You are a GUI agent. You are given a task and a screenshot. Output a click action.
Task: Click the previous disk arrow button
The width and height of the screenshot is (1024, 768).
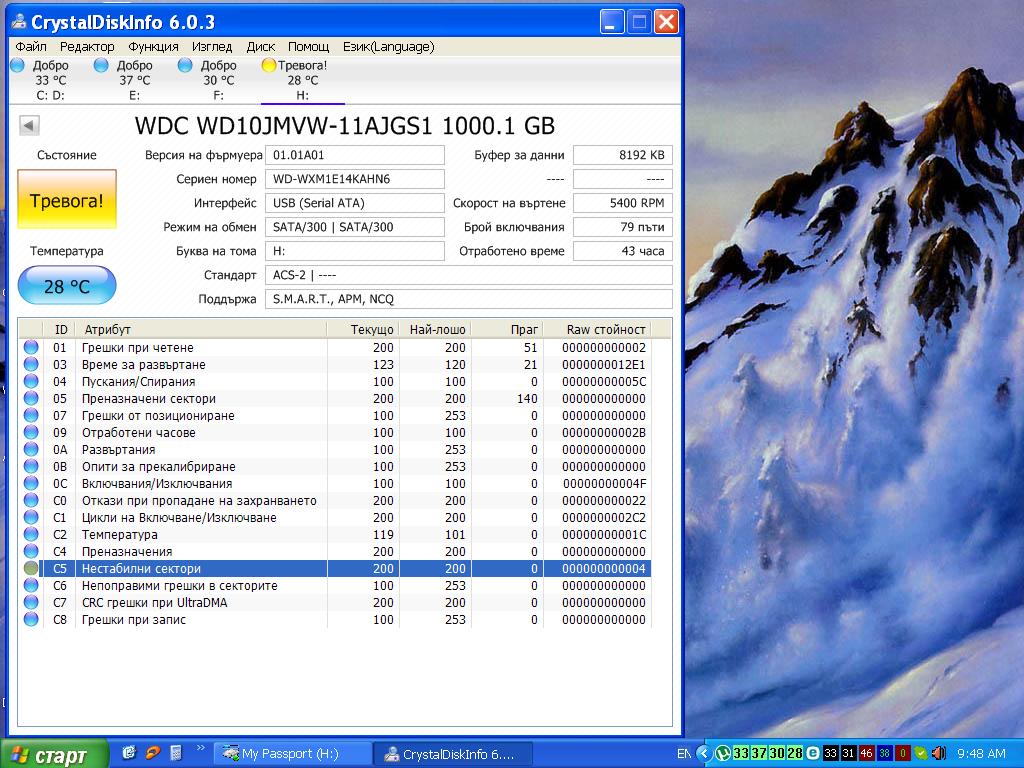click(x=29, y=125)
